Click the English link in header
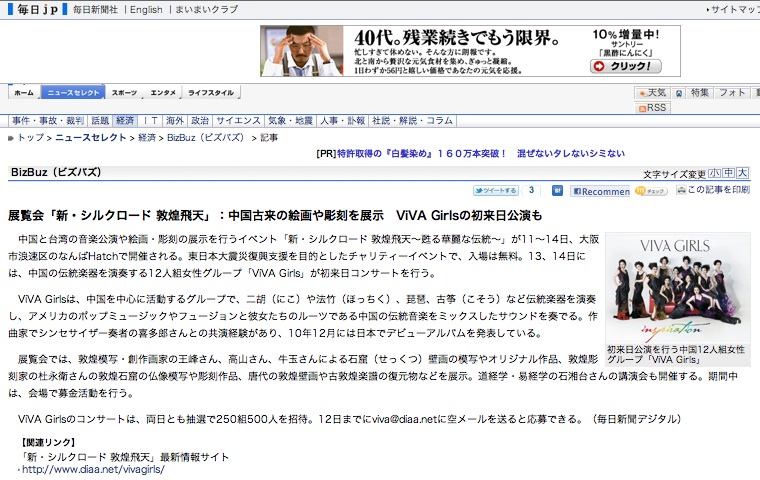 pyautogui.click(x=145, y=10)
